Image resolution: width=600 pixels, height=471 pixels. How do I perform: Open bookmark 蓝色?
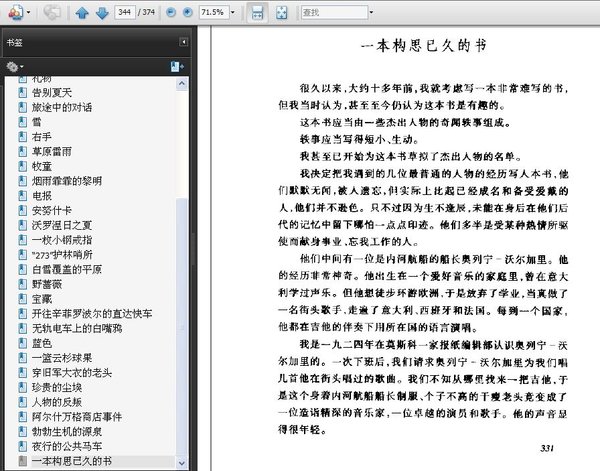tap(41, 343)
